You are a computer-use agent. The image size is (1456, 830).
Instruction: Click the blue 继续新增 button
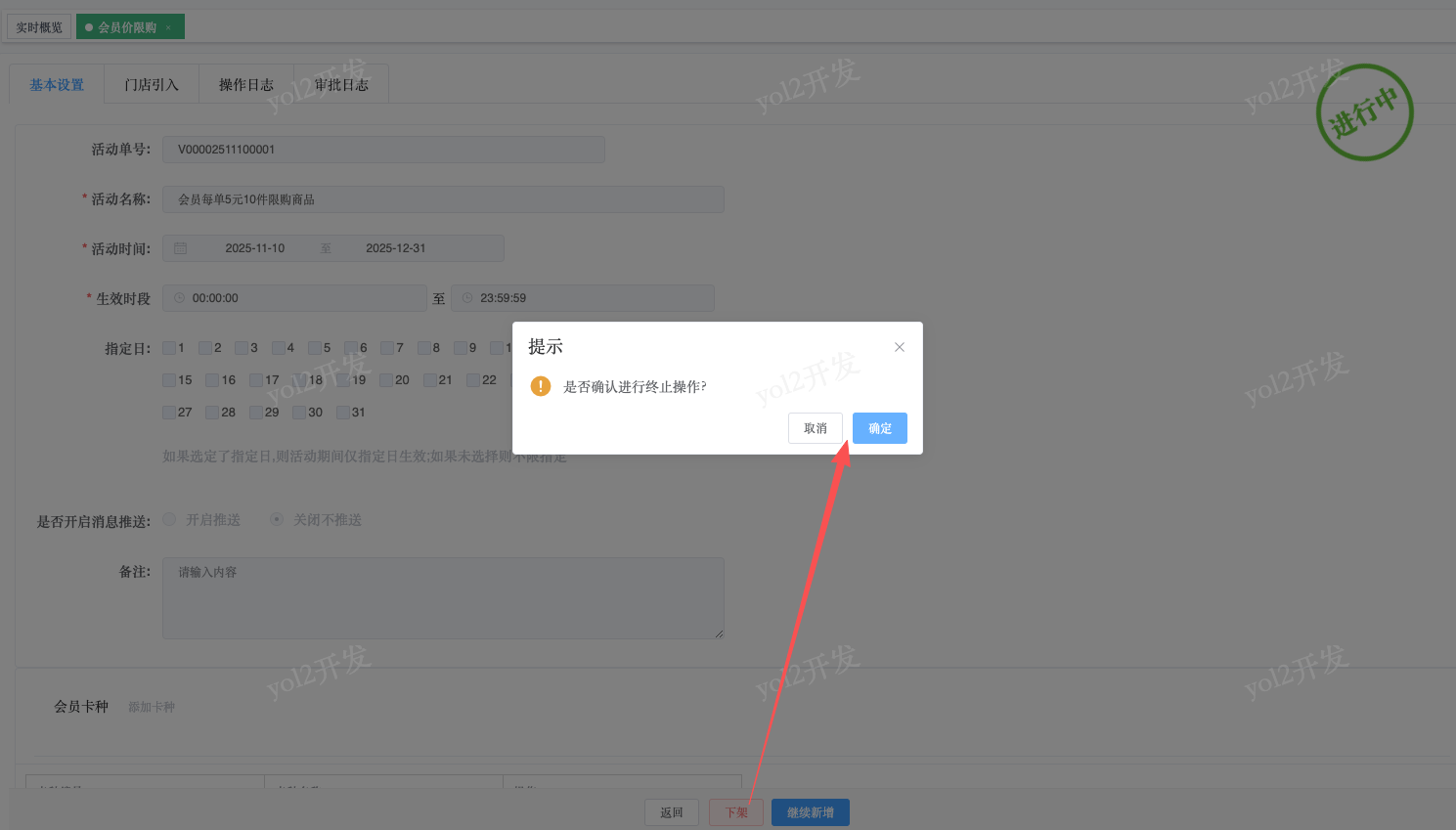point(811,812)
